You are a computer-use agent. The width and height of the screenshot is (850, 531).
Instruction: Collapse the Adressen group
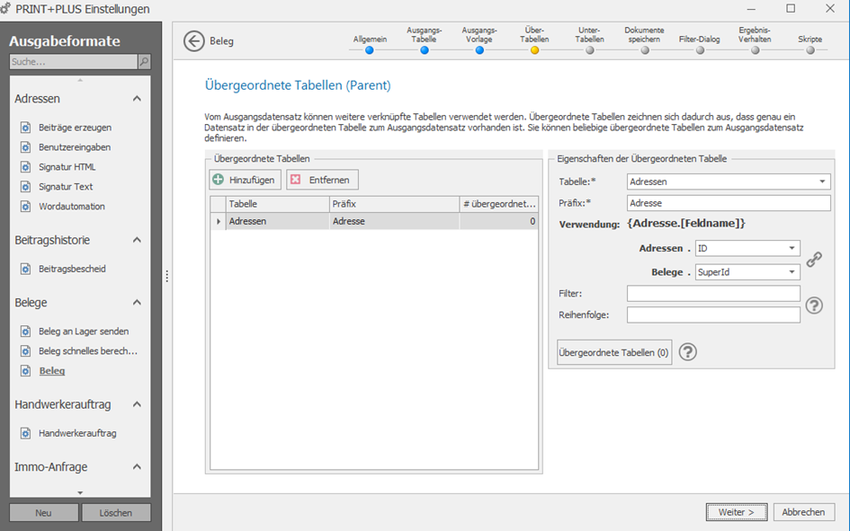137,99
